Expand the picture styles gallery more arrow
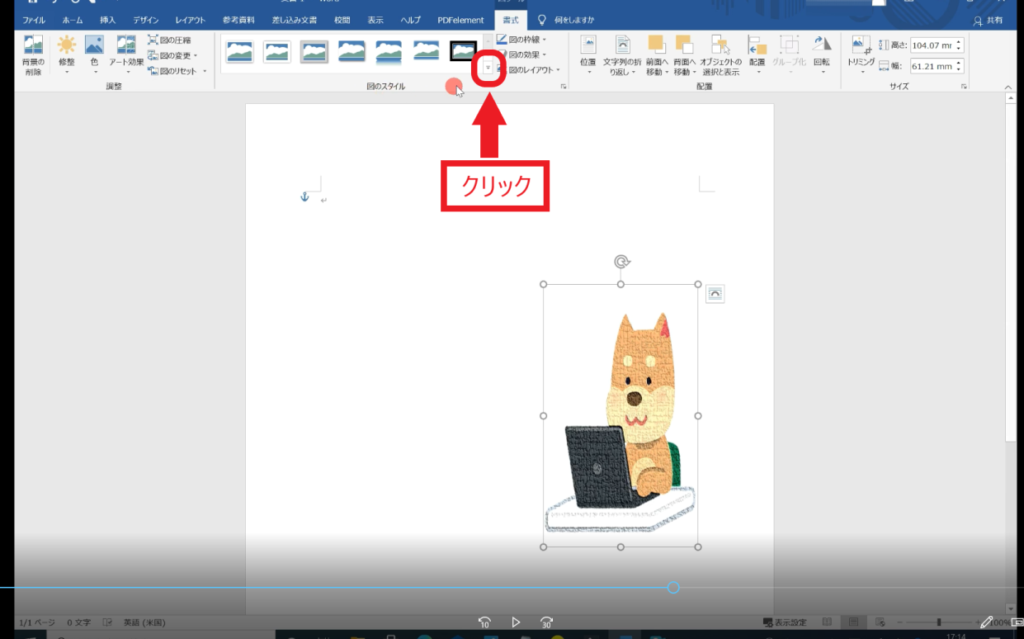 click(x=488, y=68)
